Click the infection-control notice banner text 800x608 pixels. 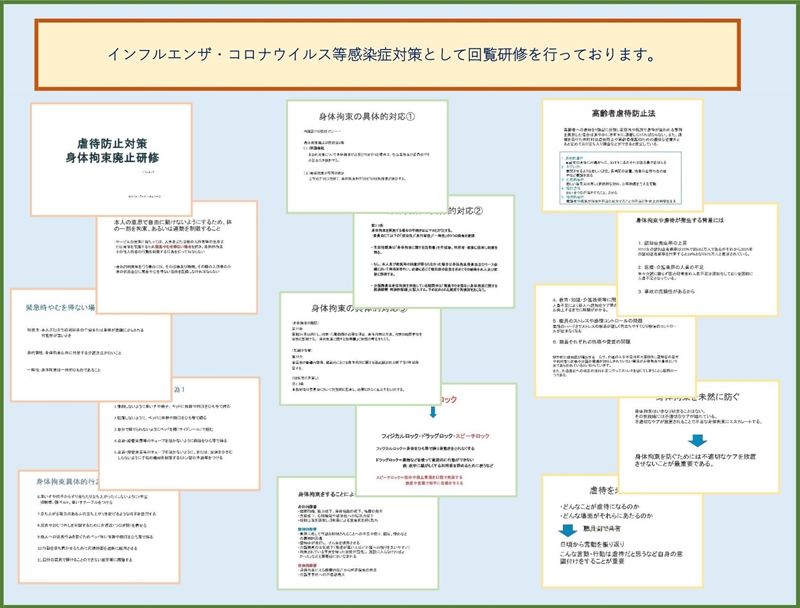(382, 55)
